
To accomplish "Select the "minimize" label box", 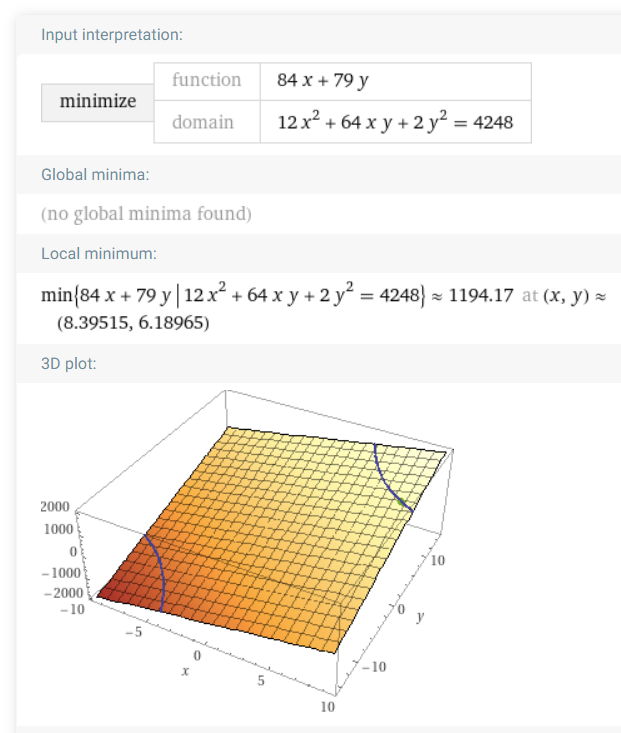I will pos(98,102).
